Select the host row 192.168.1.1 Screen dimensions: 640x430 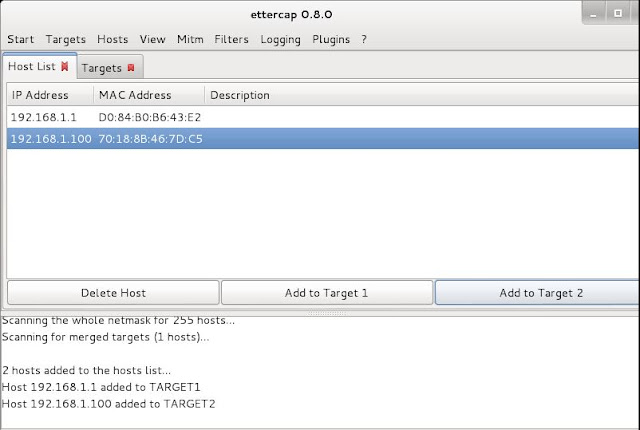(322, 117)
